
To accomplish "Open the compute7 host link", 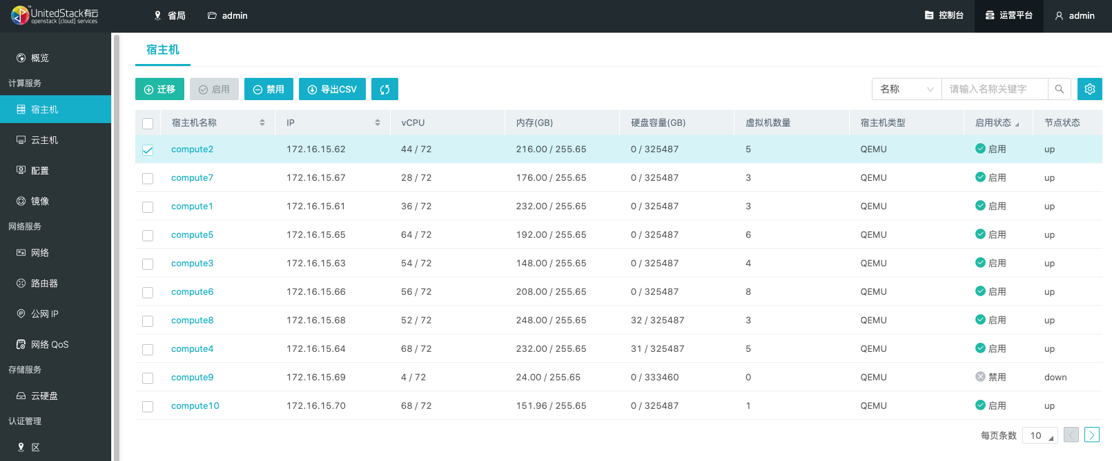I will click(192, 177).
